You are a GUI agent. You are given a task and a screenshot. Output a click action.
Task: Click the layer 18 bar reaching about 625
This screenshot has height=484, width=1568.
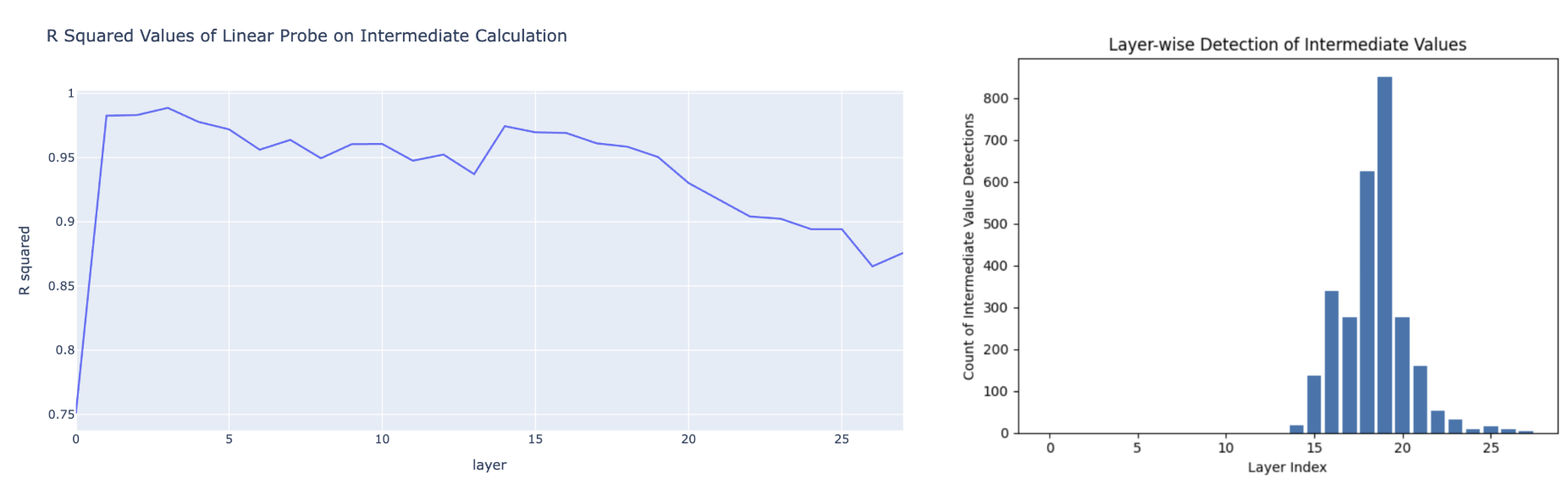coord(1366,302)
